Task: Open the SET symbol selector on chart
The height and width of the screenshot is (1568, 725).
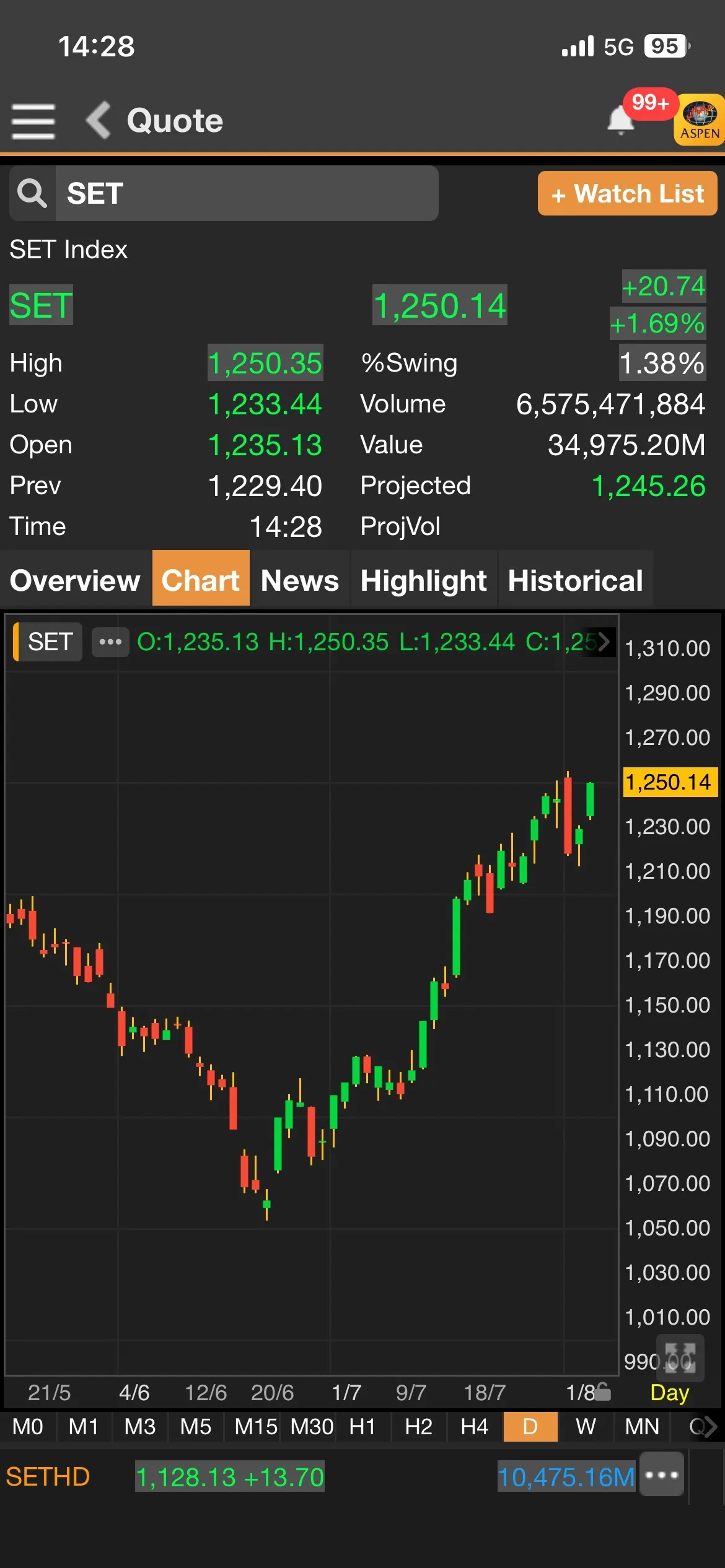Action: click(x=50, y=642)
